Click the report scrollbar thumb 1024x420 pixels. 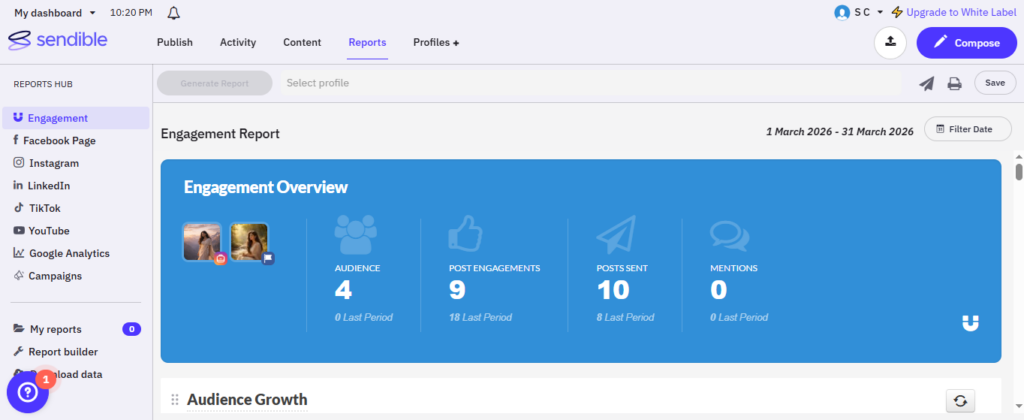click(x=1019, y=172)
